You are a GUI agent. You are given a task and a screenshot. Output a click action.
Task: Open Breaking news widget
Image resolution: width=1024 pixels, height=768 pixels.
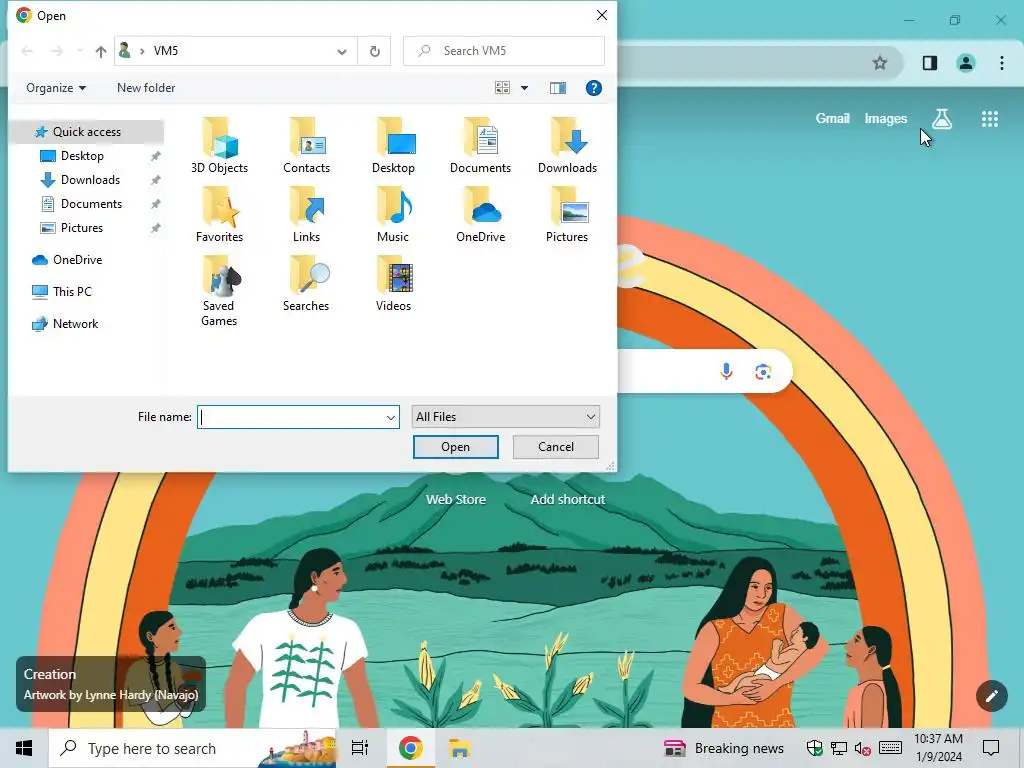(724, 748)
